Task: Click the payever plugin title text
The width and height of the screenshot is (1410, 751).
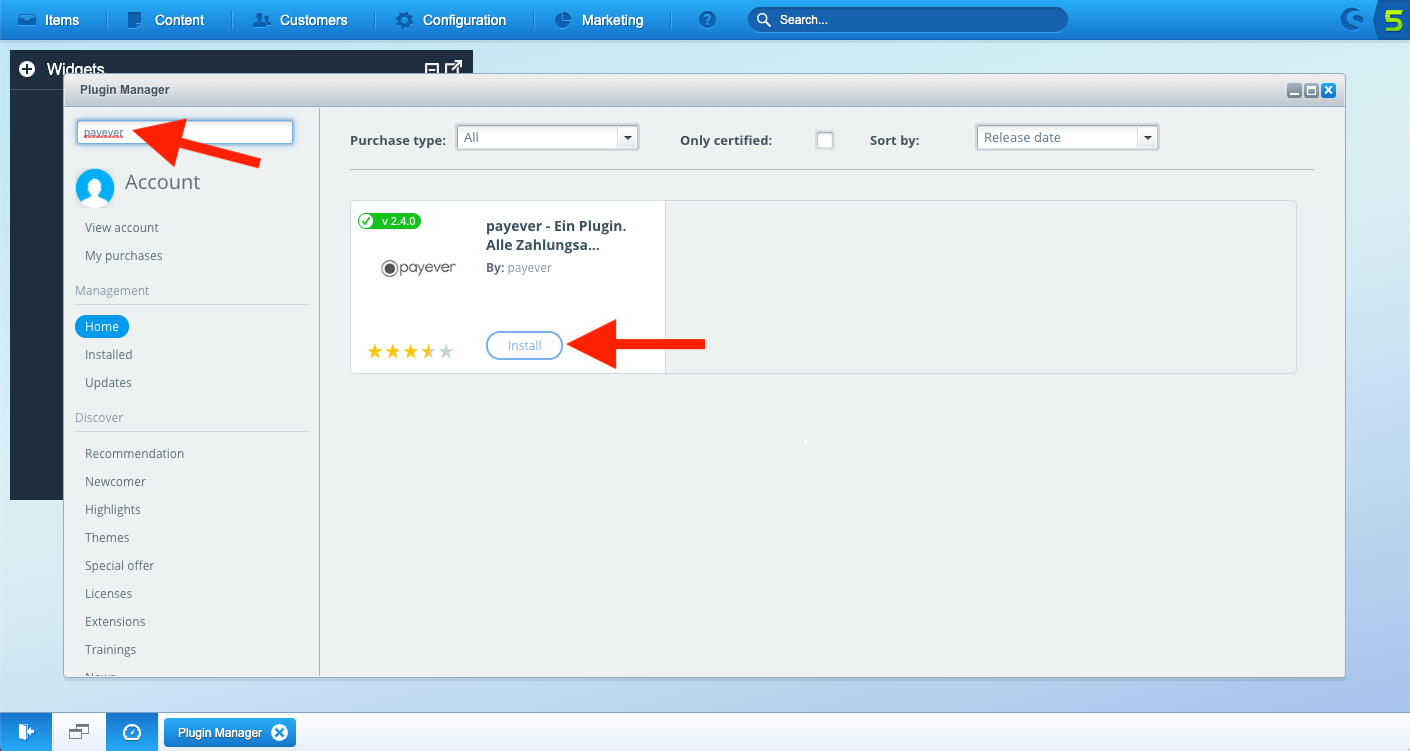Action: pyautogui.click(x=556, y=236)
